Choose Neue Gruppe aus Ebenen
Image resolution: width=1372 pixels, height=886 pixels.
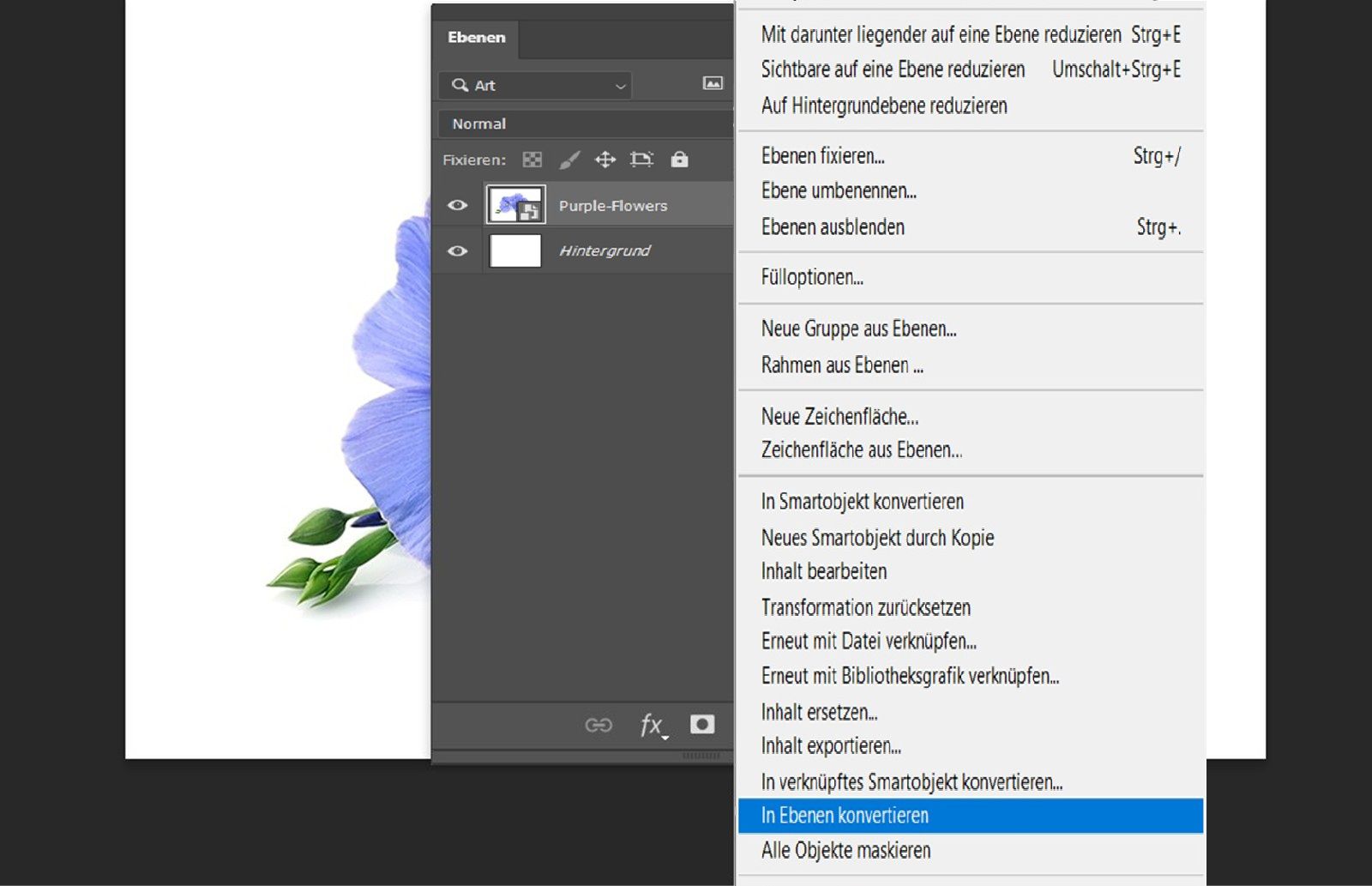[971, 329]
